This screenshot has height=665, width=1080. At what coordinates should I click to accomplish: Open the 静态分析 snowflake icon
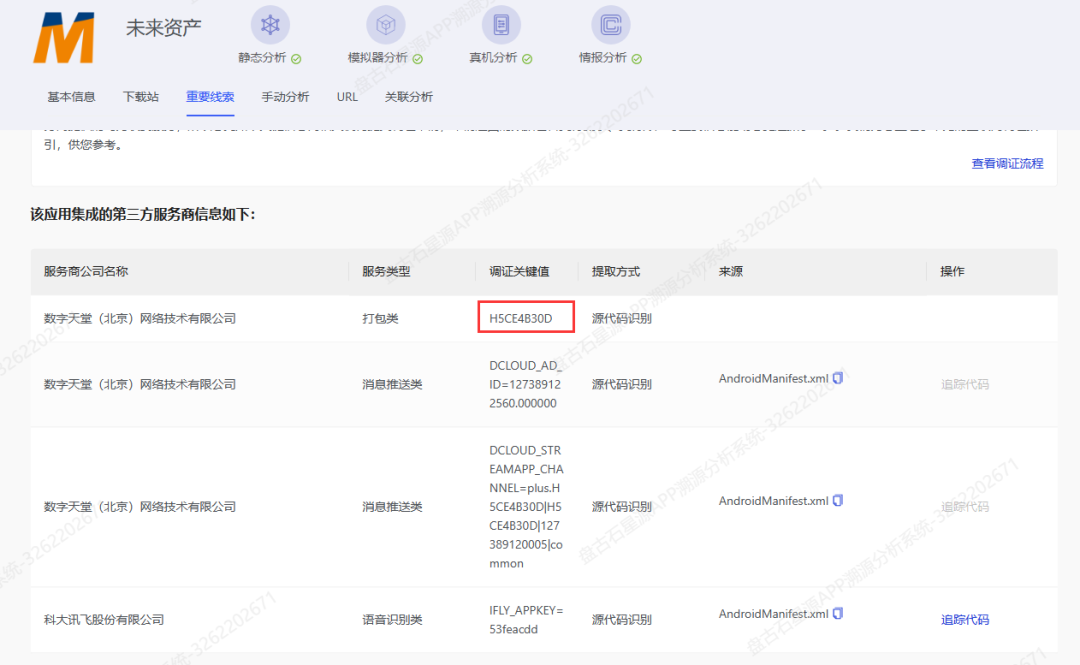[x=270, y=25]
